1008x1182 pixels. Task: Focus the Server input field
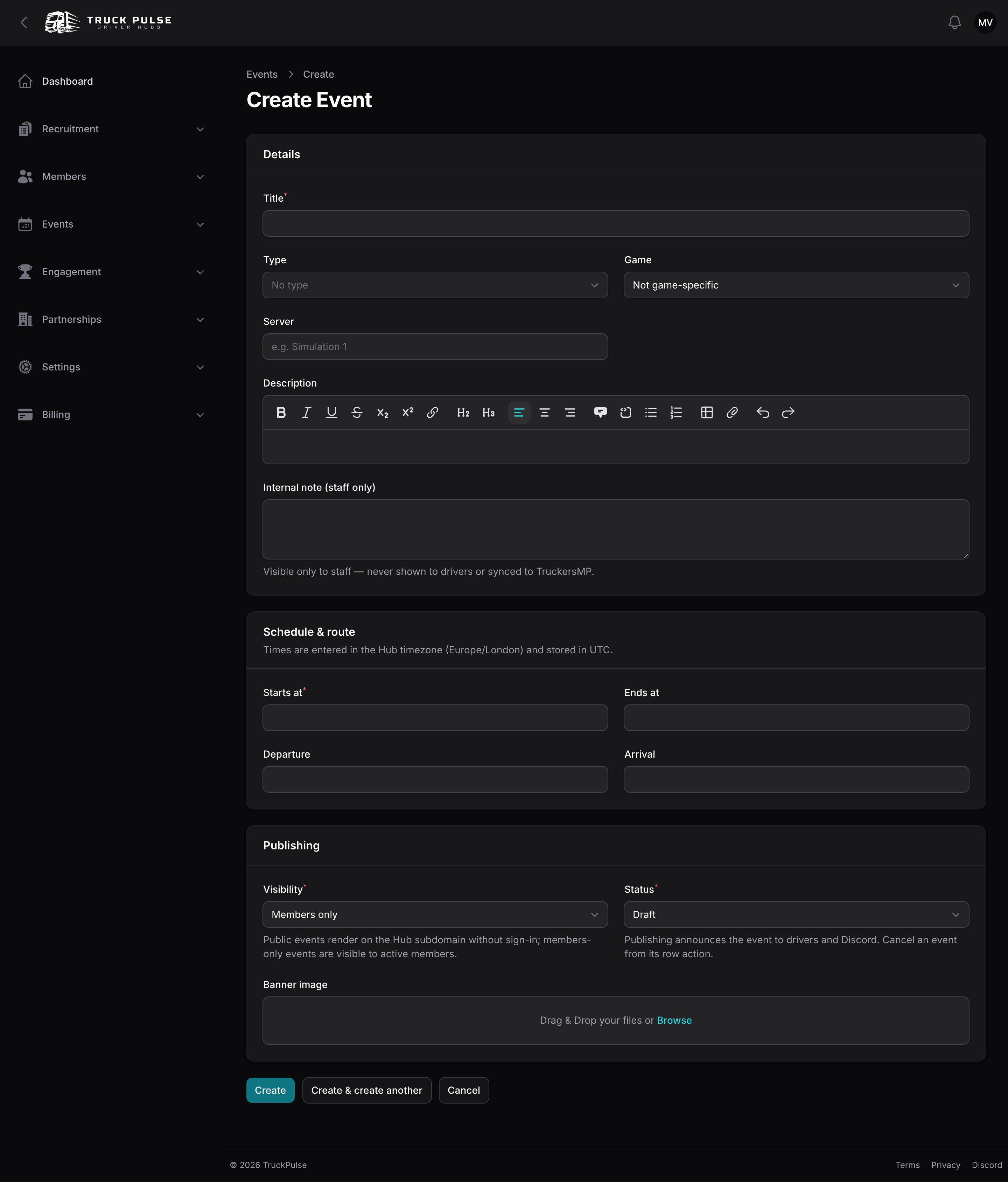(x=435, y=346)
